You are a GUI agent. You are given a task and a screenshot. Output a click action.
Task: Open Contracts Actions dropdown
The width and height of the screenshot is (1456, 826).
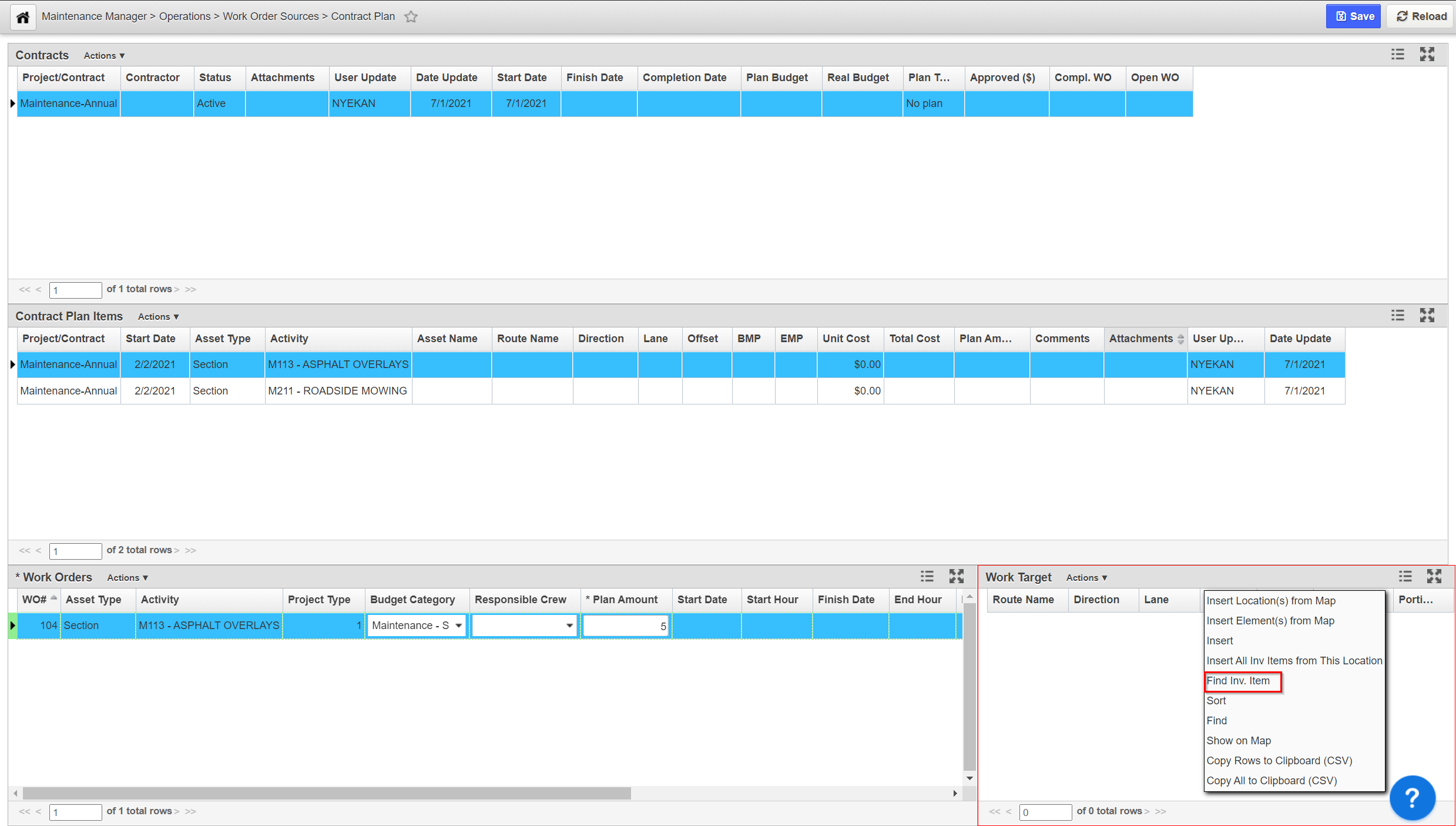(104, 55)
